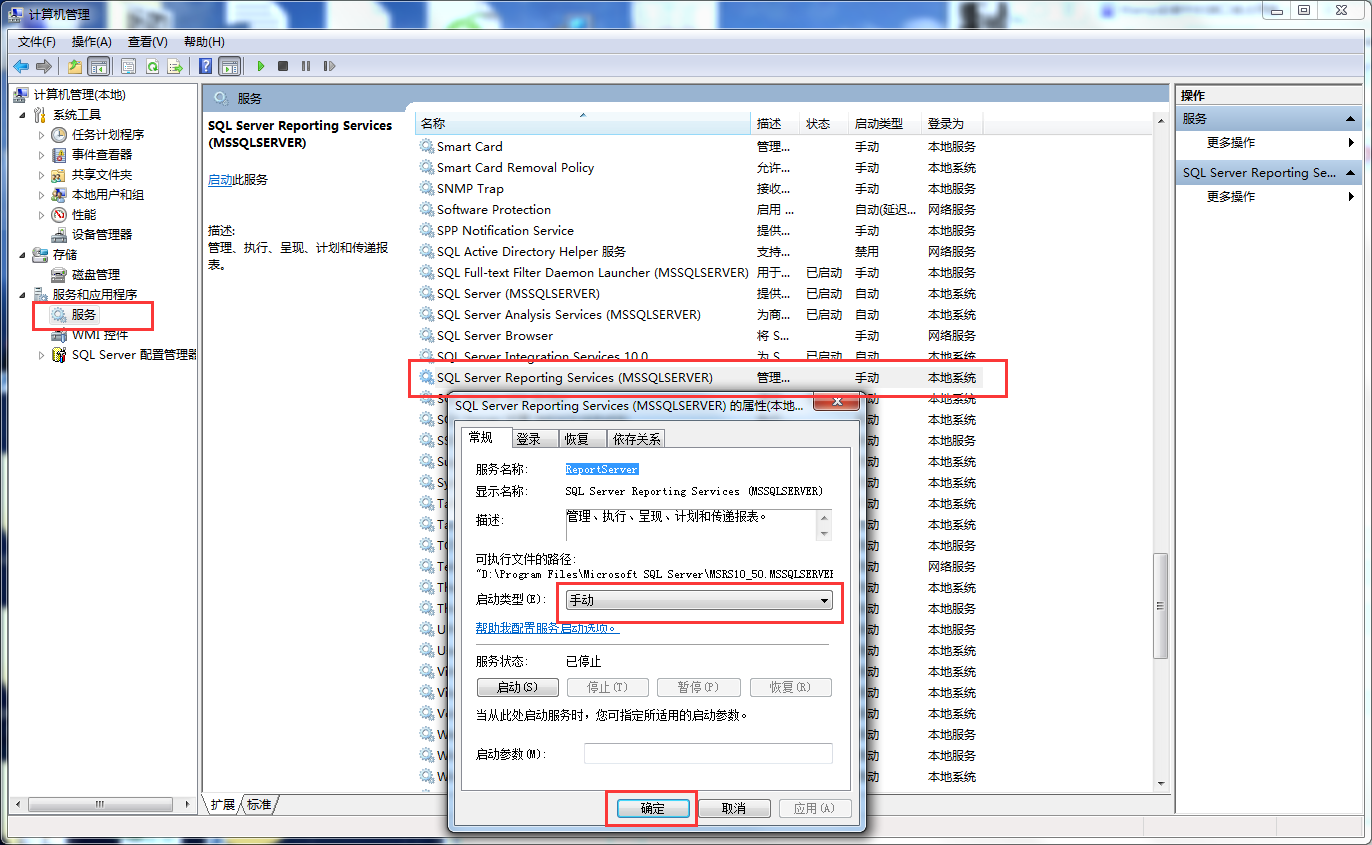Open the 启动类型 dropdown showing 手动

(x=699, y=600)
